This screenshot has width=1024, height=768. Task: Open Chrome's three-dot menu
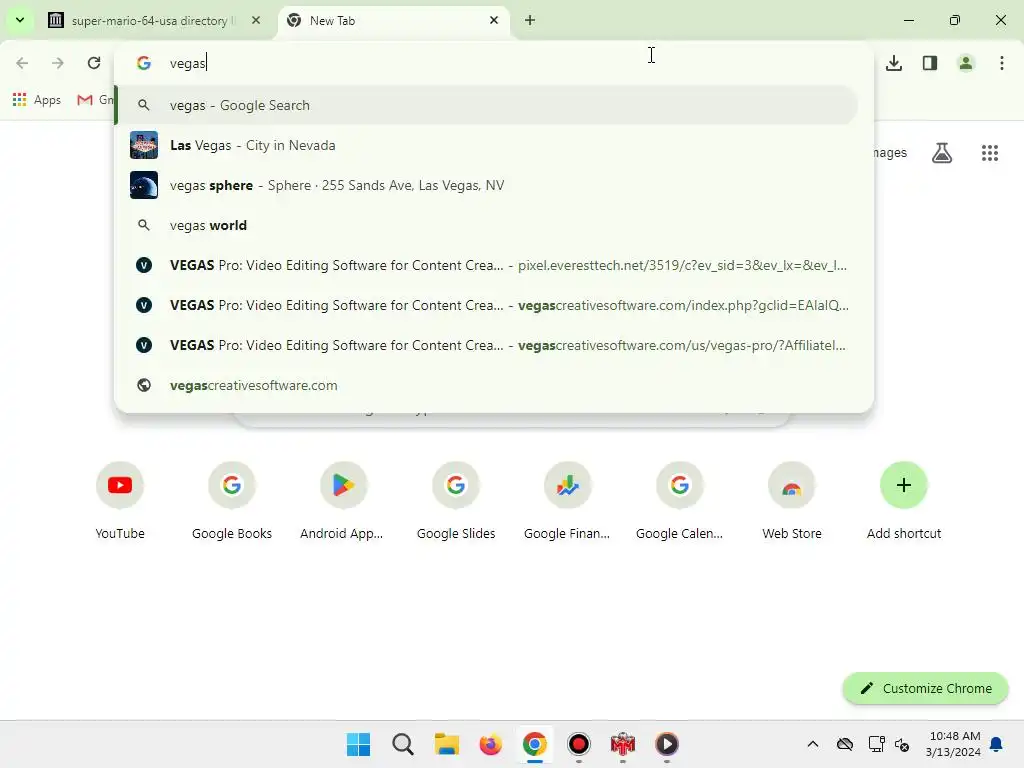(x=1002, y=63)
